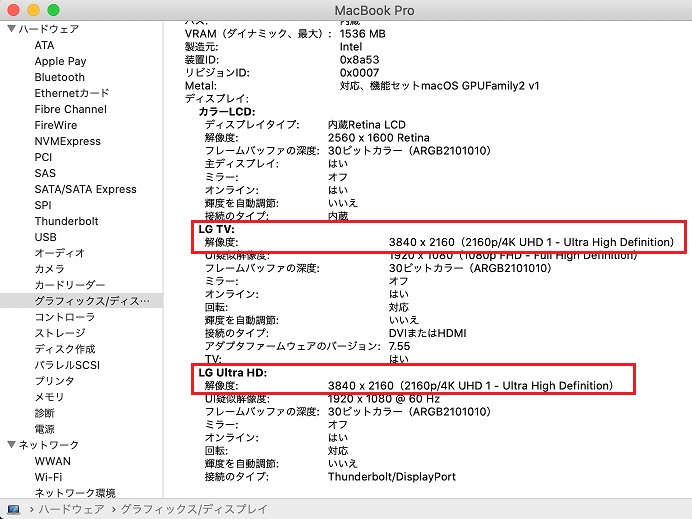
Task: Click the 1536 MB VRAM value
Action: (x=362, y=34)
